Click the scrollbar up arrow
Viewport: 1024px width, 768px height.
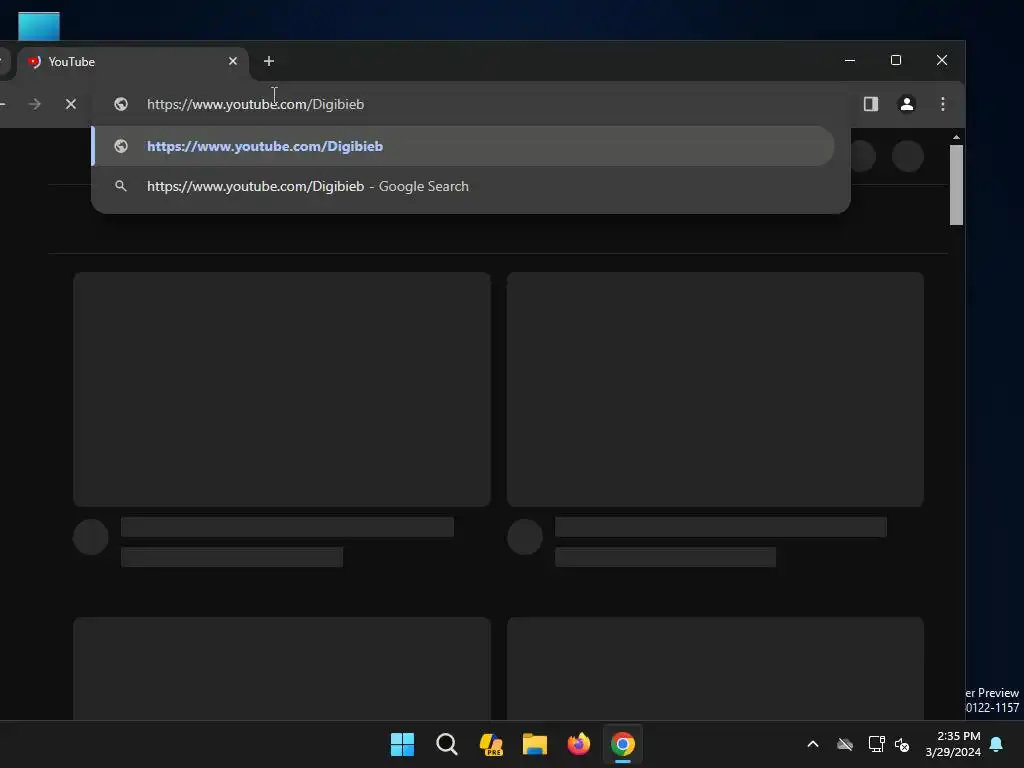pos(956,137)
